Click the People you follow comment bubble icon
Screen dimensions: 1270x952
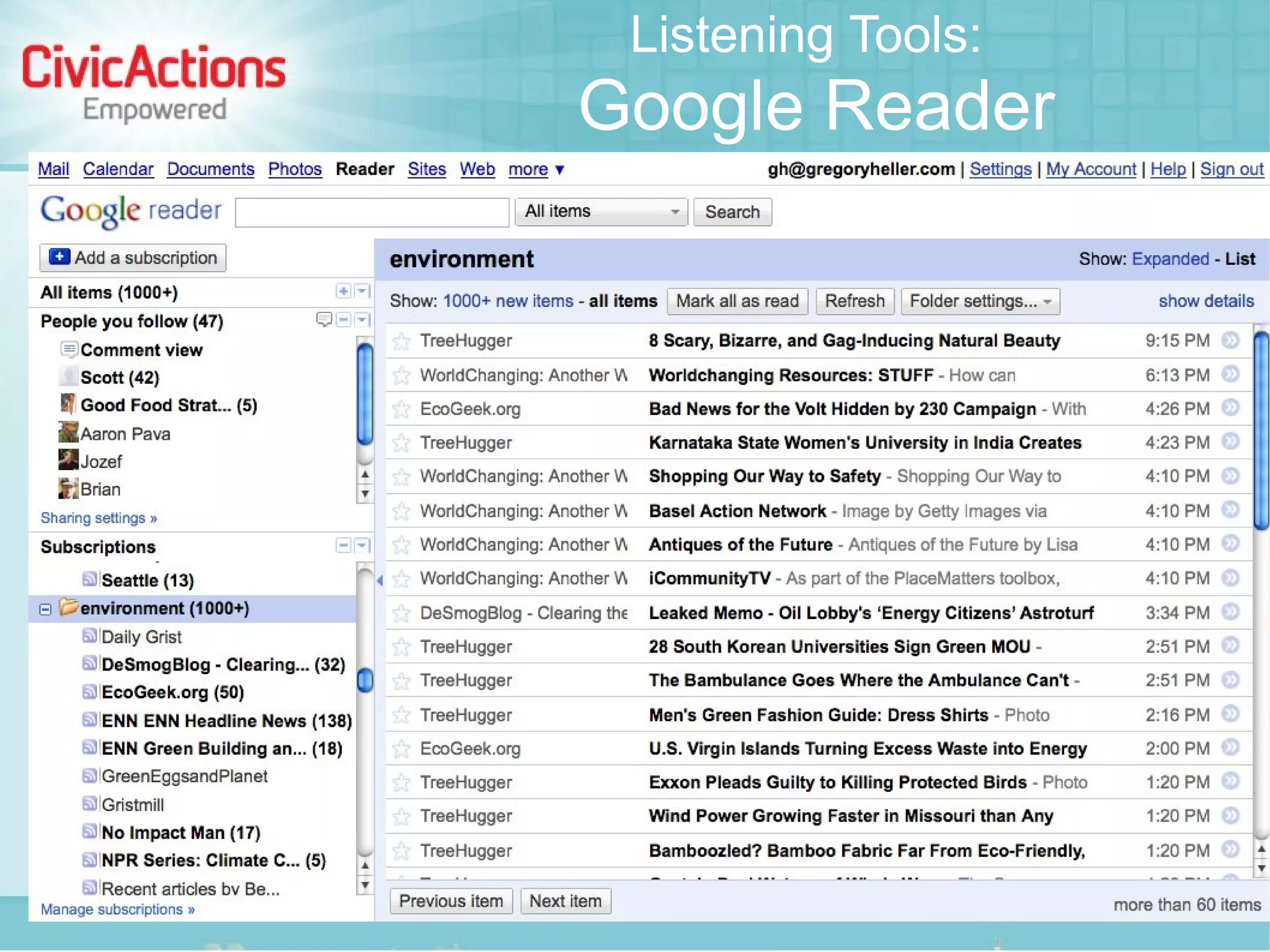[324, 319]
